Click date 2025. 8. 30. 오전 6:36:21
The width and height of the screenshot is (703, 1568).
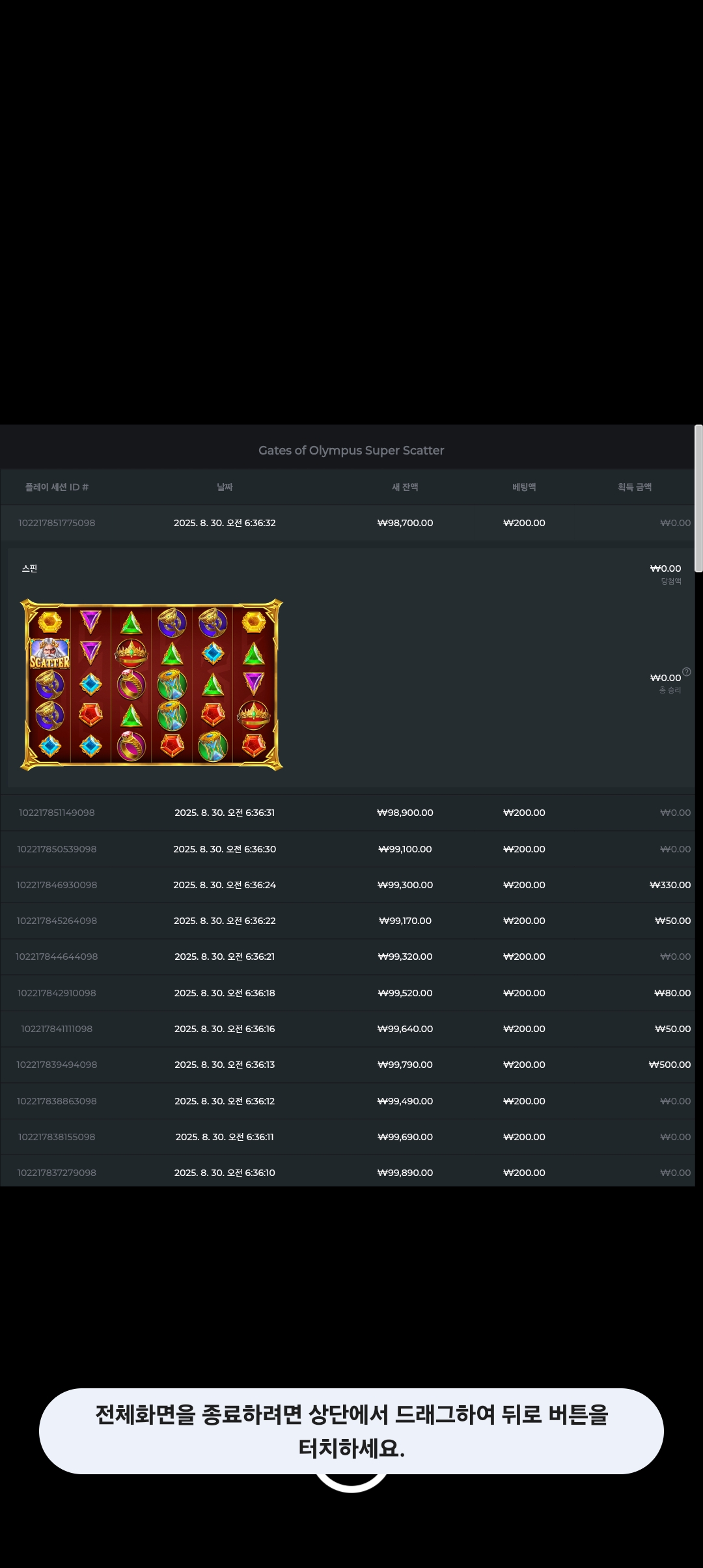click(x=225, y=957)
